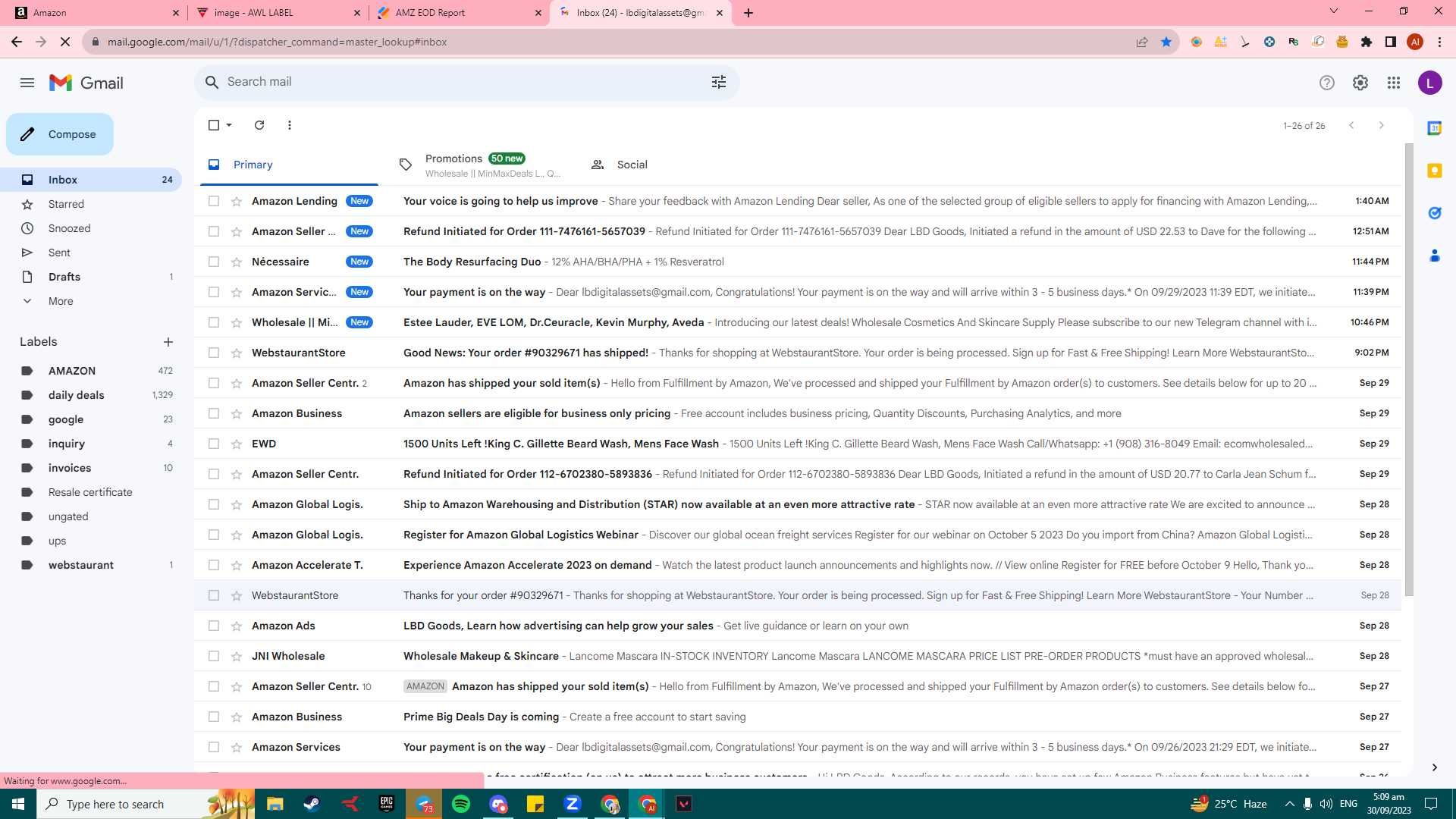This screenshot has height=819, width=1456.
Task: Compose a new email
Action: click(x=60, y=134)
